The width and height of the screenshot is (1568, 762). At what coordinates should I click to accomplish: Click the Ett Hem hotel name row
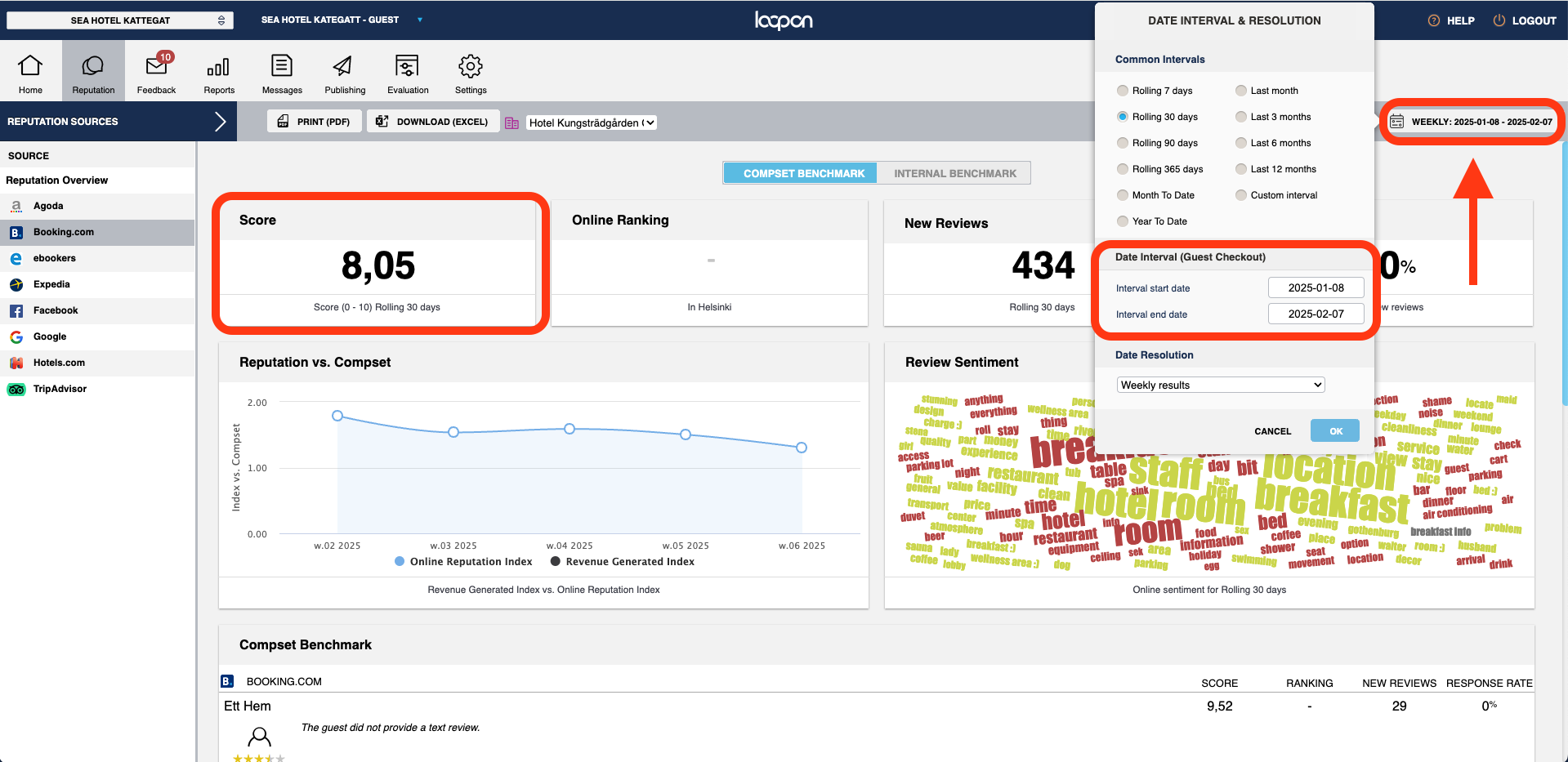[248, 706]
